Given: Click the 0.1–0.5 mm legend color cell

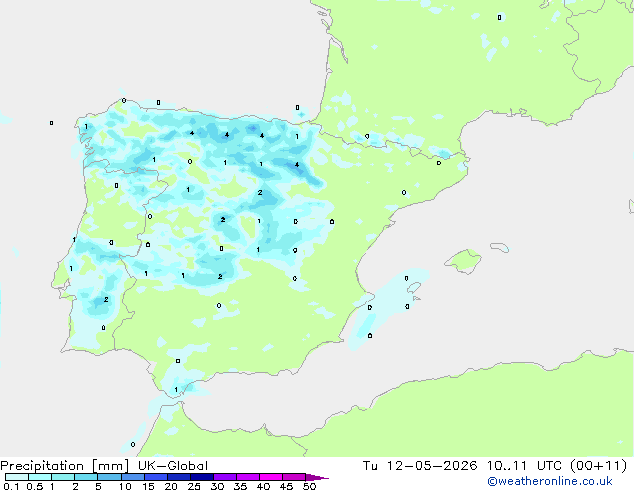Looking at the screenshot, I should point(17,477).
